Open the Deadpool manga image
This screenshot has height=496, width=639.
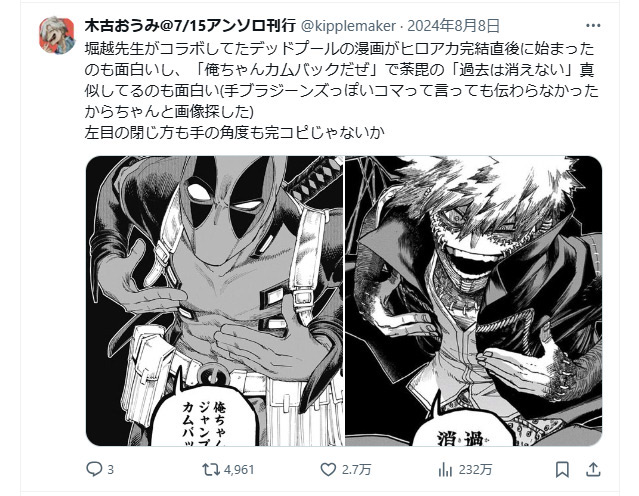tap(215, 301)
